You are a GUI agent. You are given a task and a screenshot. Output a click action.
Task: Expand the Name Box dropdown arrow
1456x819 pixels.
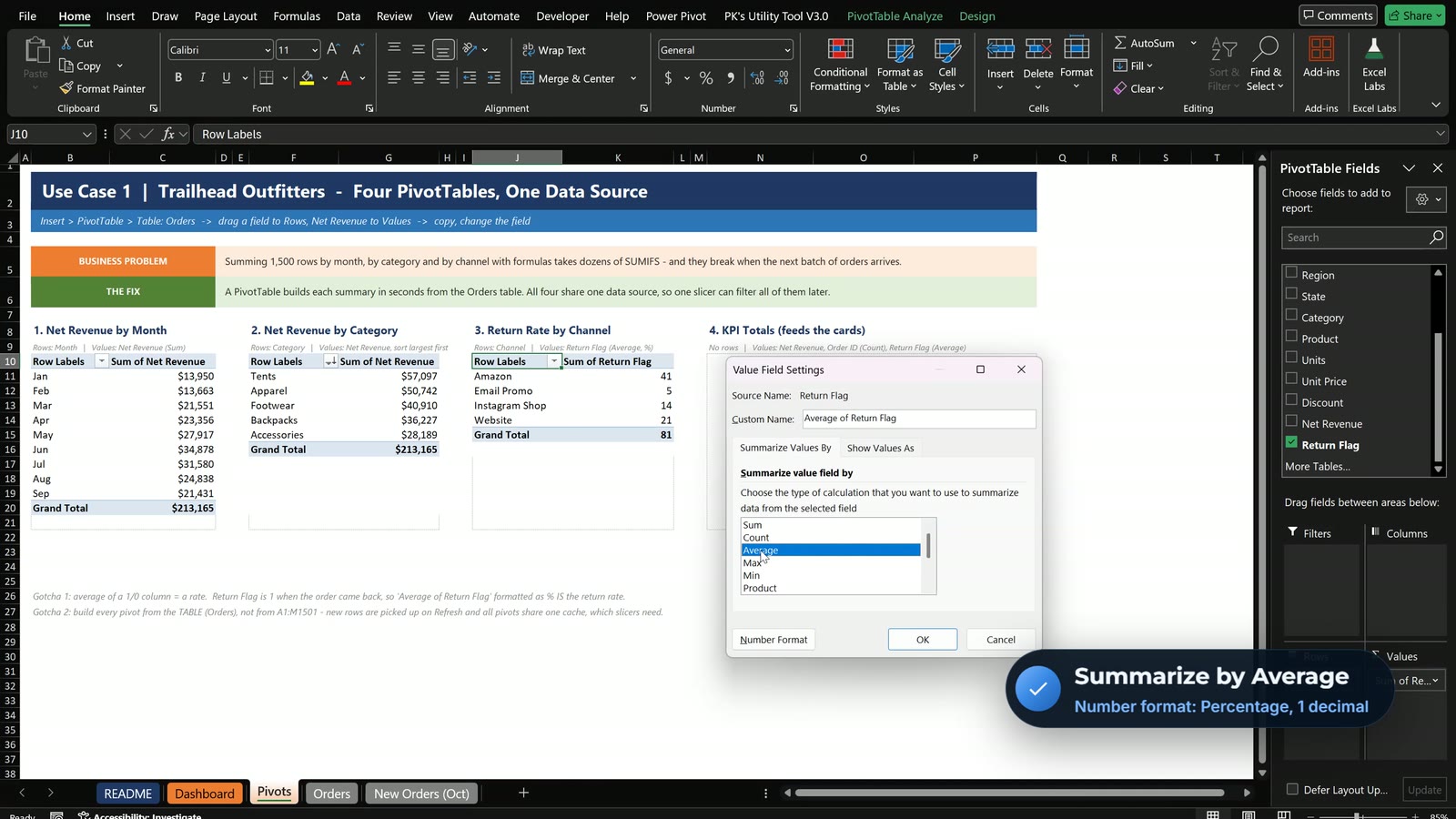pos(87,134)
